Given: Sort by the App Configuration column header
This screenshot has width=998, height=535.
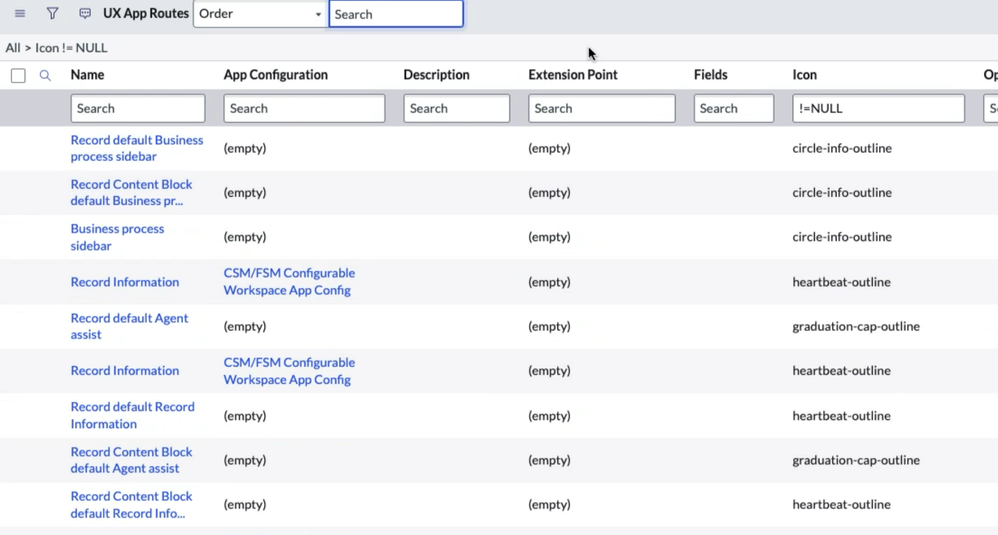Looking at the screenshot, I should pyautogui.click(x=276, y=74).
